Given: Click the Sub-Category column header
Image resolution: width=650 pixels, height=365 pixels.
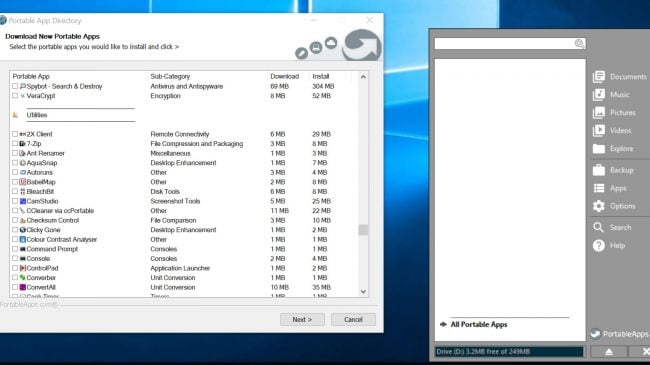Looking at the screenshot, I should click(x=170, y=76).
